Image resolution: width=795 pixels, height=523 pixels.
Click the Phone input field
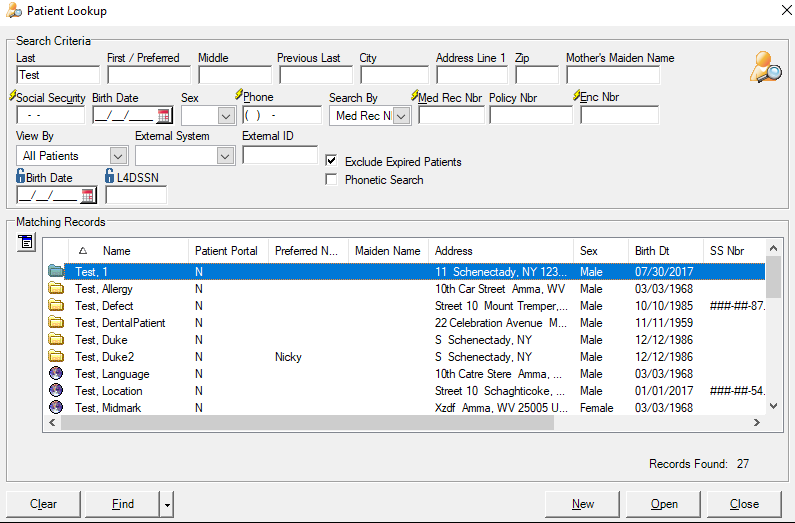coord(282,115)
